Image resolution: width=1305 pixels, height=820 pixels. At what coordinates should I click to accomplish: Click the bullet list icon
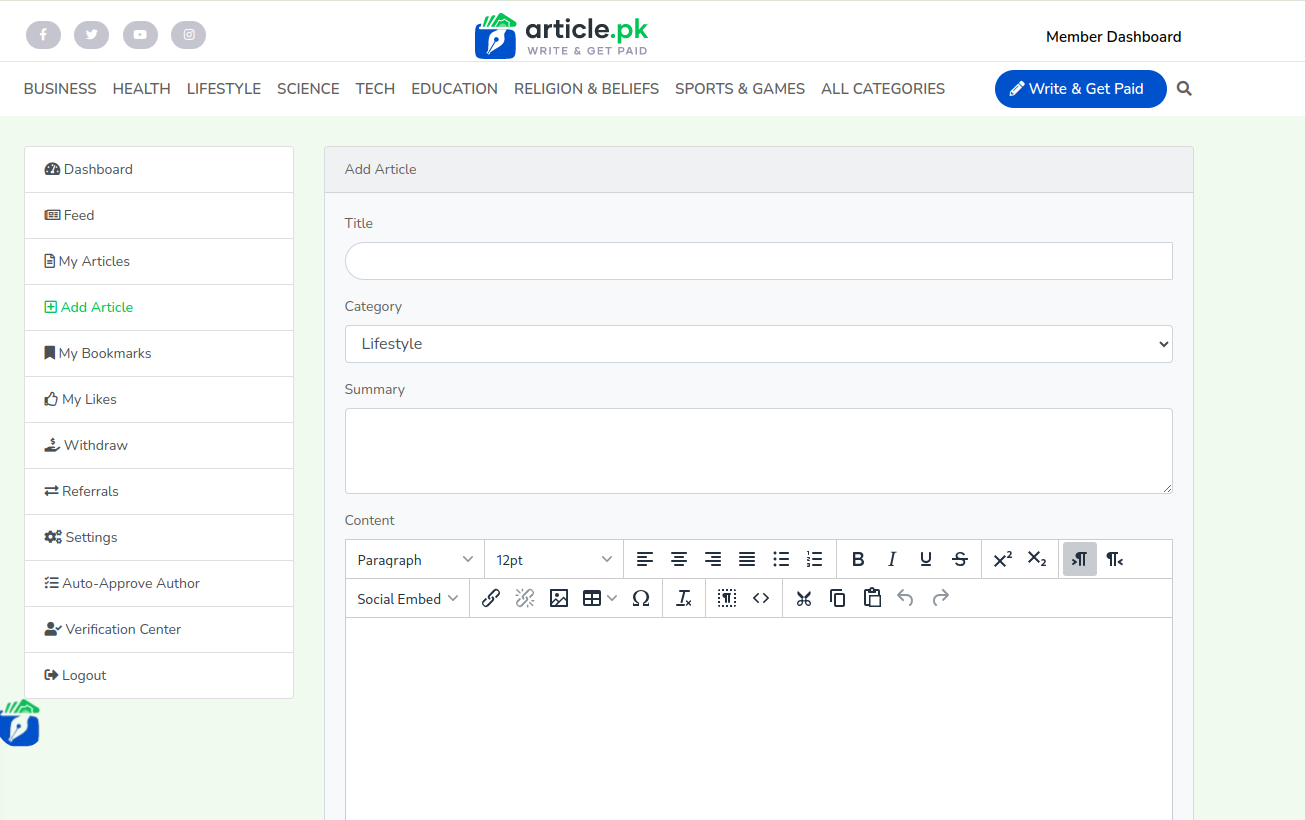click(781, 560)
